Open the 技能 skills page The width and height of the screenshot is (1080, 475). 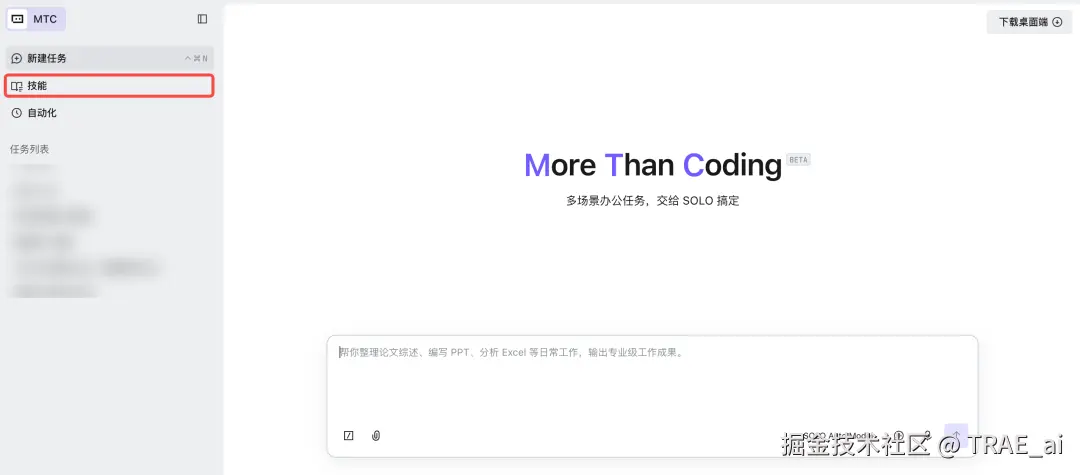pos(110,86)
